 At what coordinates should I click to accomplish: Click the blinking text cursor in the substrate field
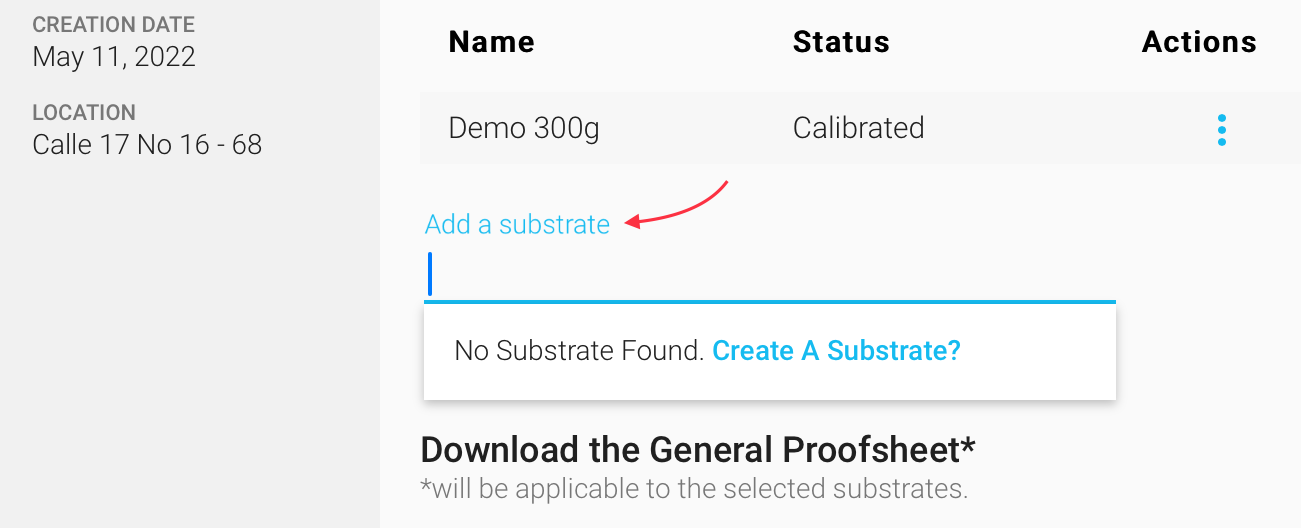430,274
